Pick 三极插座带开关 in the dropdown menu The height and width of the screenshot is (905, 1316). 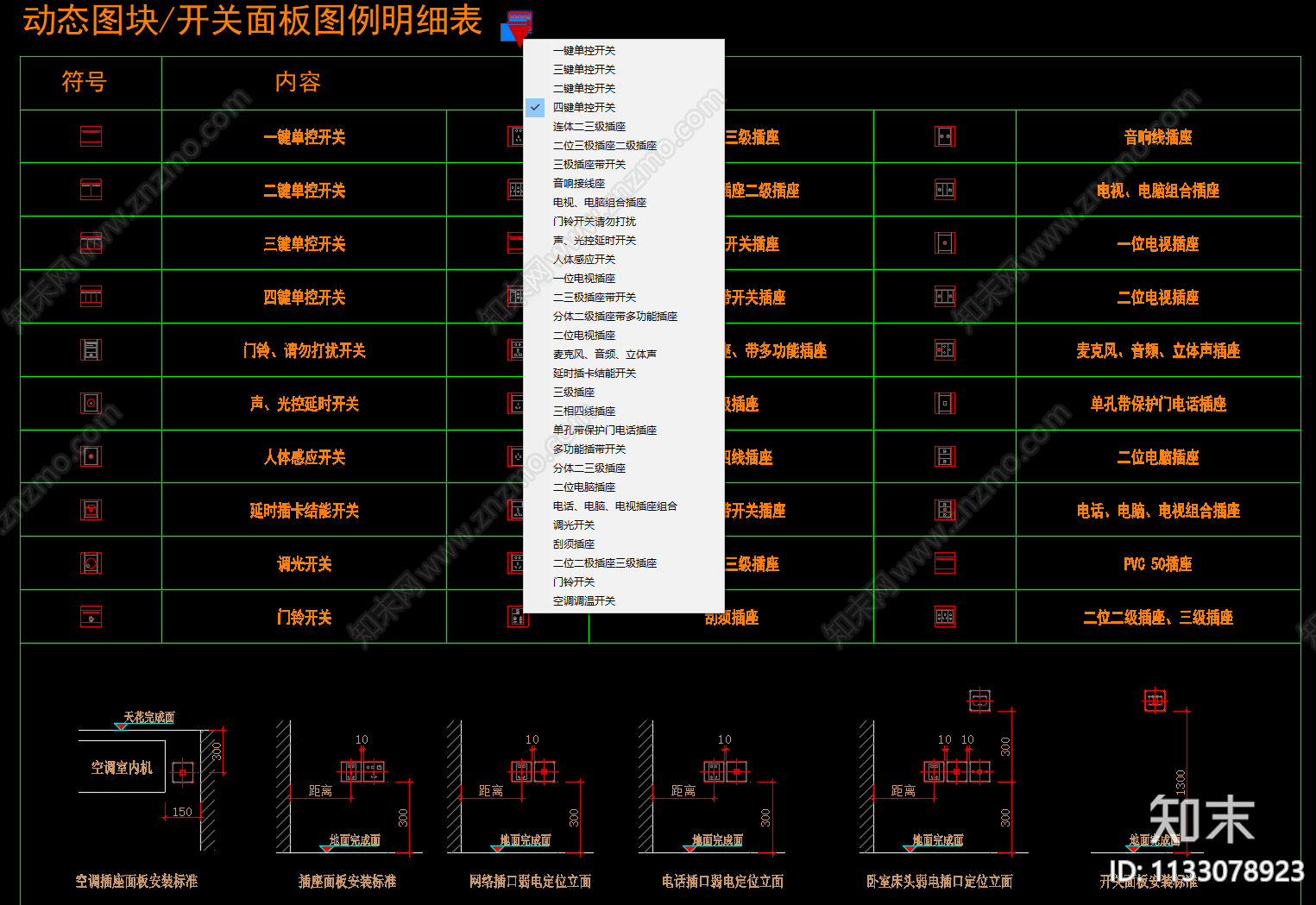pos(589,165)
